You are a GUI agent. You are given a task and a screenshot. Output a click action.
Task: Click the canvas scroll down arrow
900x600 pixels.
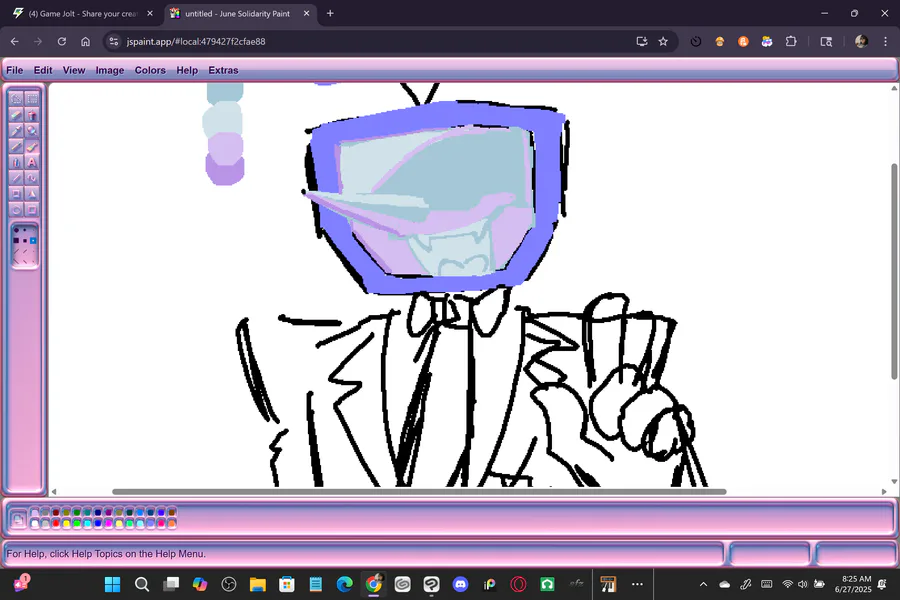[x=894, y=481]
